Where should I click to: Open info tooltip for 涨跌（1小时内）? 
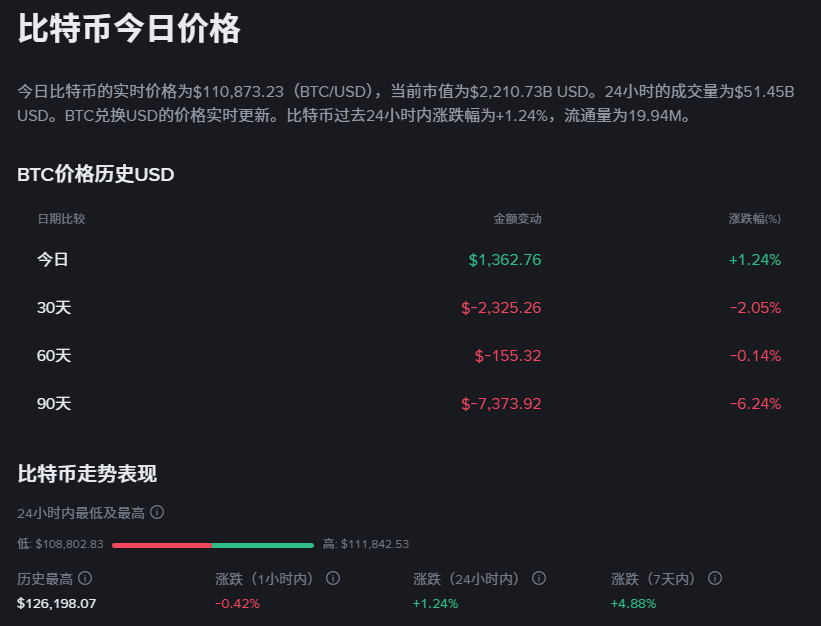[333, 578]
